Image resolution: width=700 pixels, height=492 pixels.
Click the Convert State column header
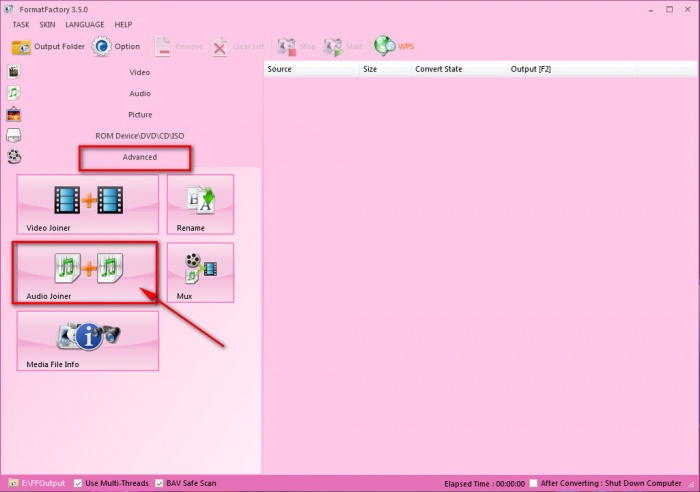point(459,69)
